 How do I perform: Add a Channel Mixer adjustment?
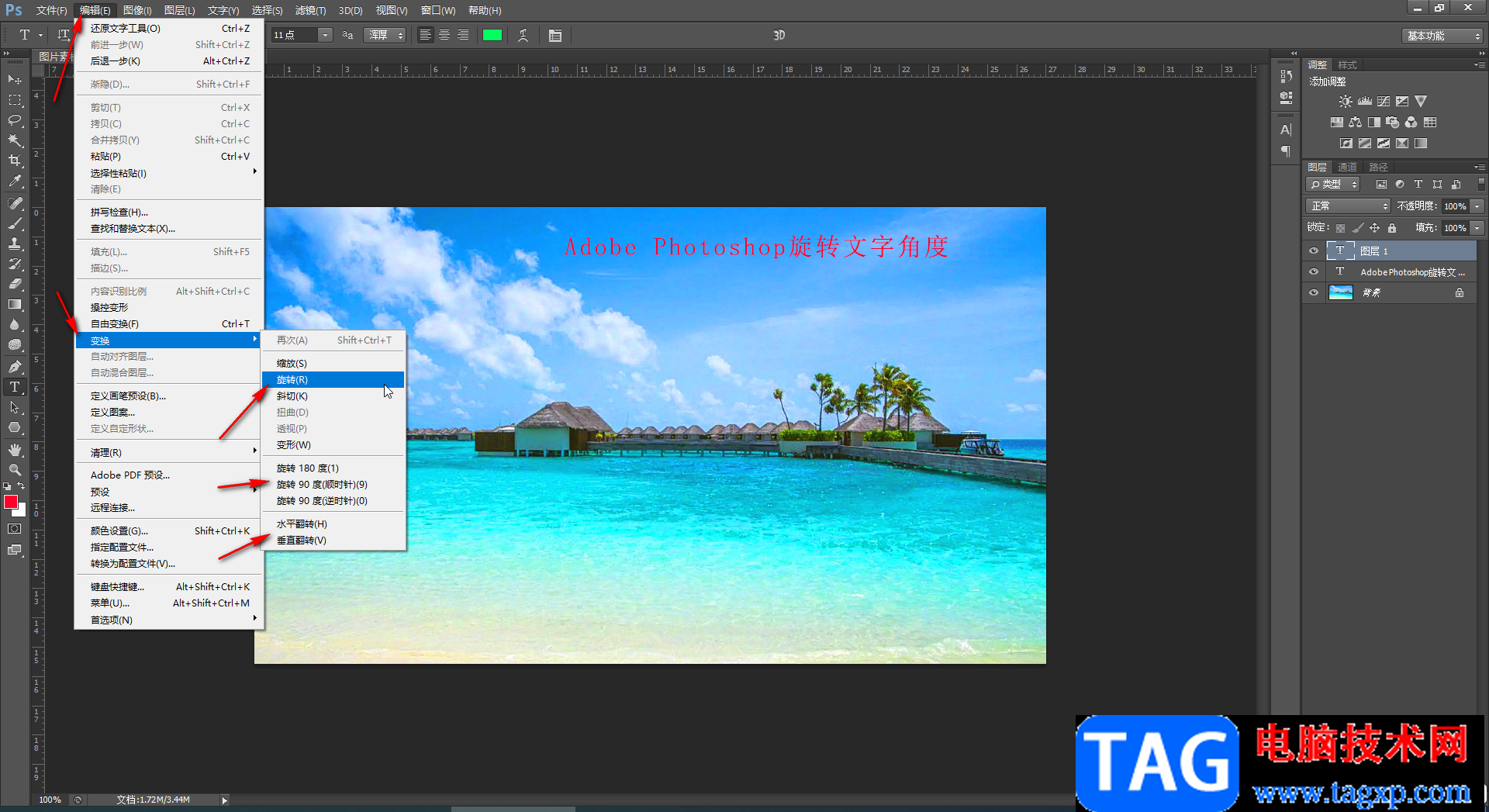pos(1411,123)
